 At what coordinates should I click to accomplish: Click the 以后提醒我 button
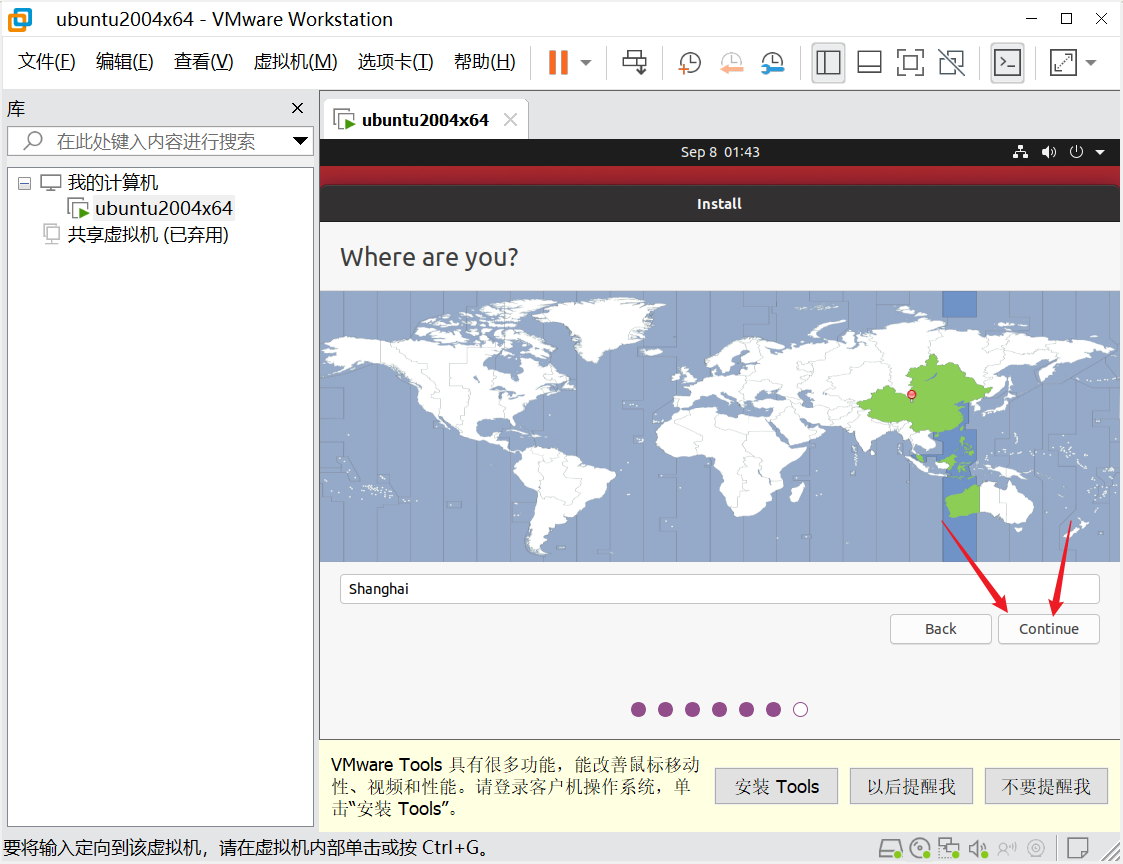[x=911, y=787]
